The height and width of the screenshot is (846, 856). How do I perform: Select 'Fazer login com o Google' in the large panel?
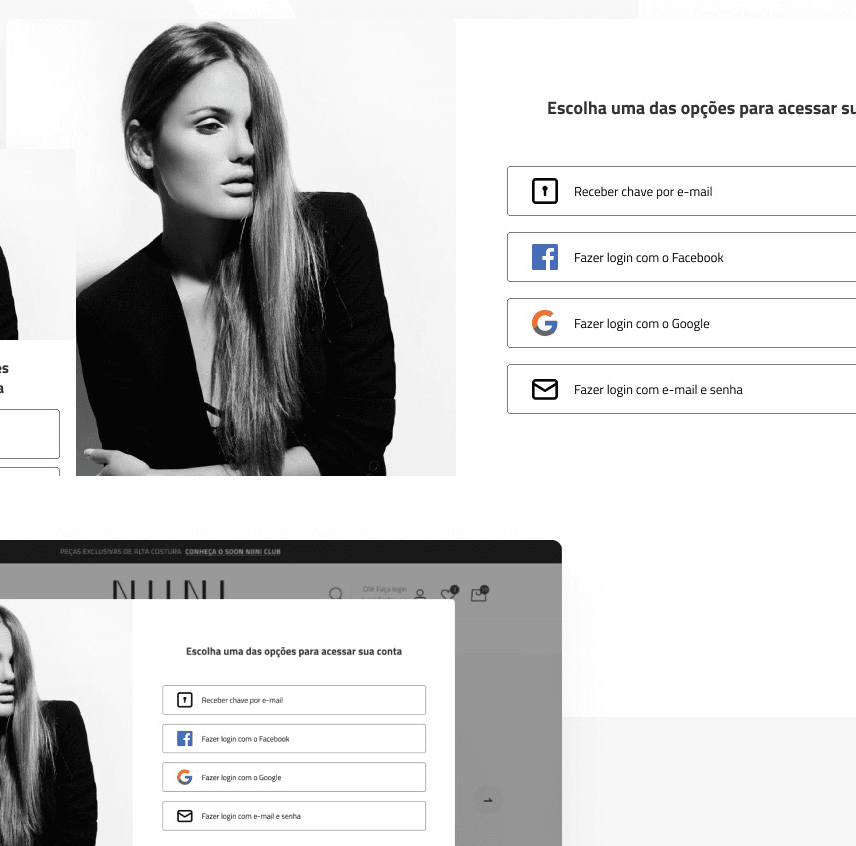pos(681,323)
